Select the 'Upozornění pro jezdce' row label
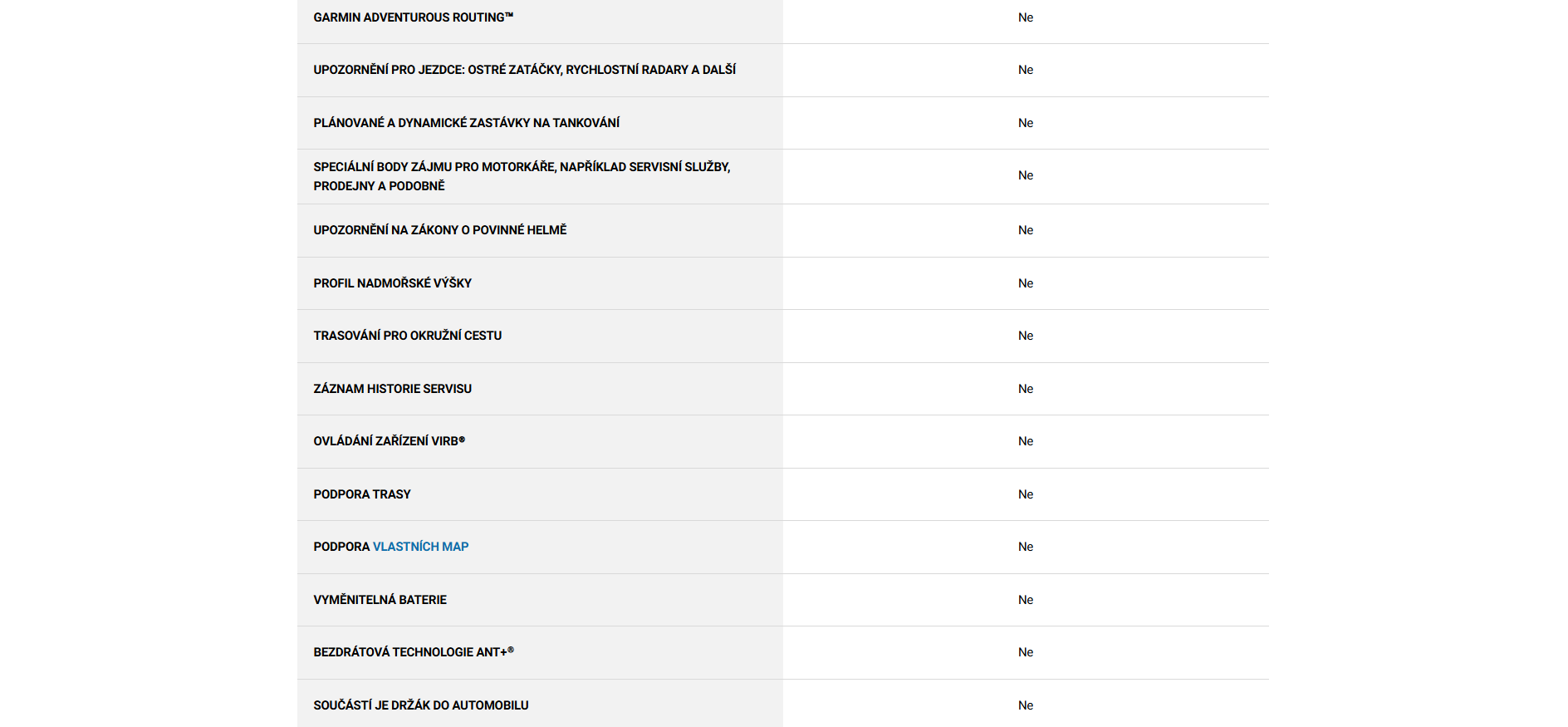Image resolution: width=1568 pixels, height=727 pixels. point(524,70)
